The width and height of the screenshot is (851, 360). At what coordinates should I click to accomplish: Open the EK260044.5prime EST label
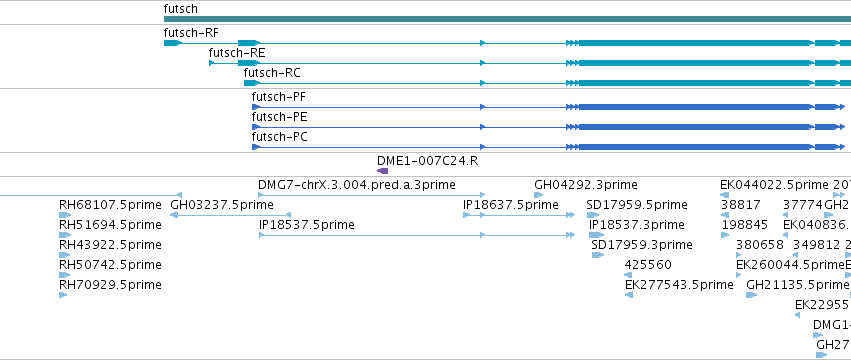(x=790, y=266)
